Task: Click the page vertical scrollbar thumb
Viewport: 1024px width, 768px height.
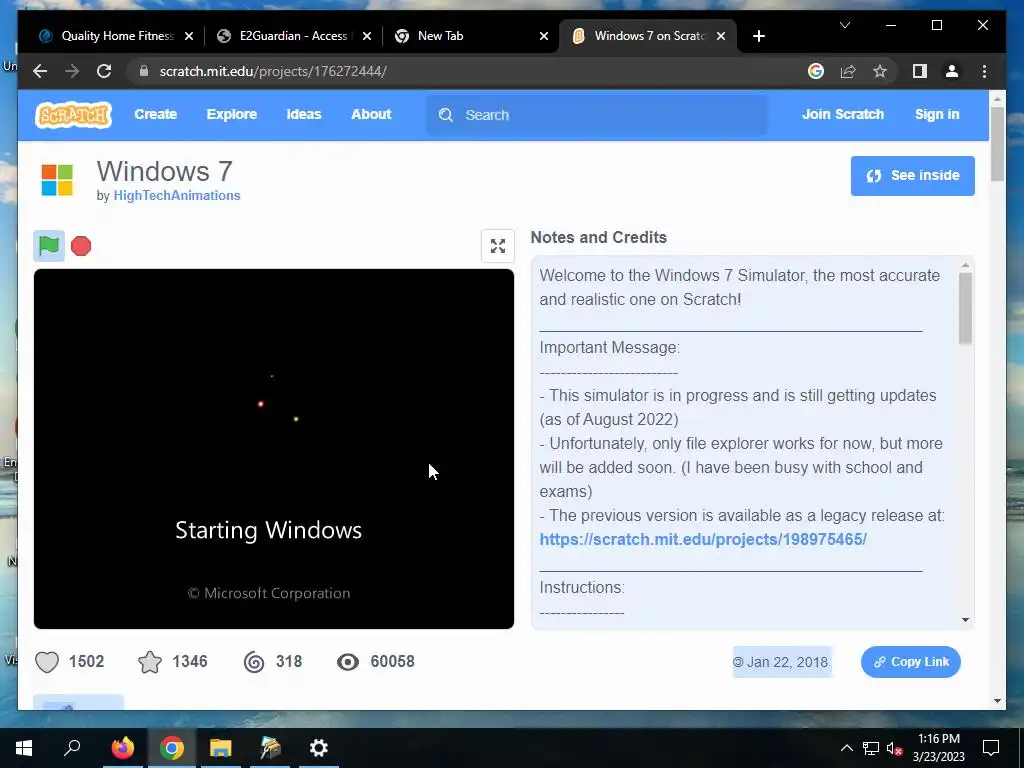Action: point(997,144)
